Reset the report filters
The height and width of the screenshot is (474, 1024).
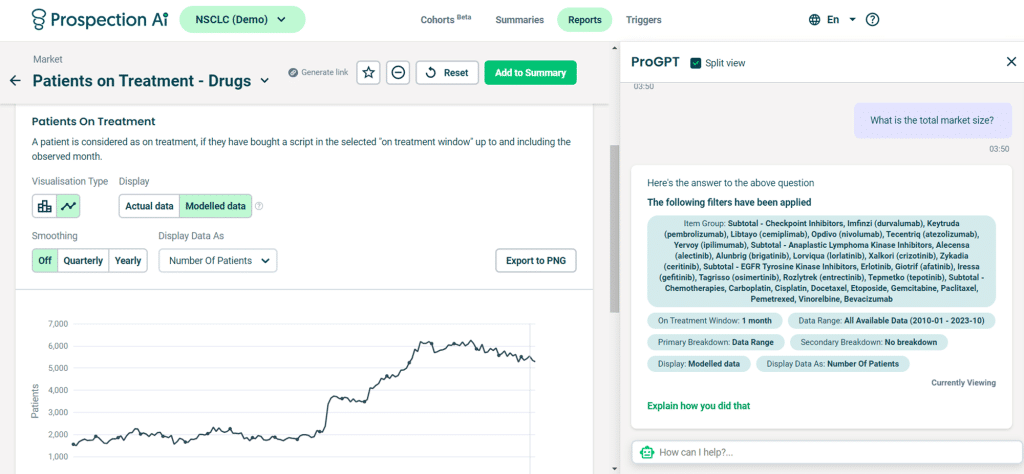(447, 72)
